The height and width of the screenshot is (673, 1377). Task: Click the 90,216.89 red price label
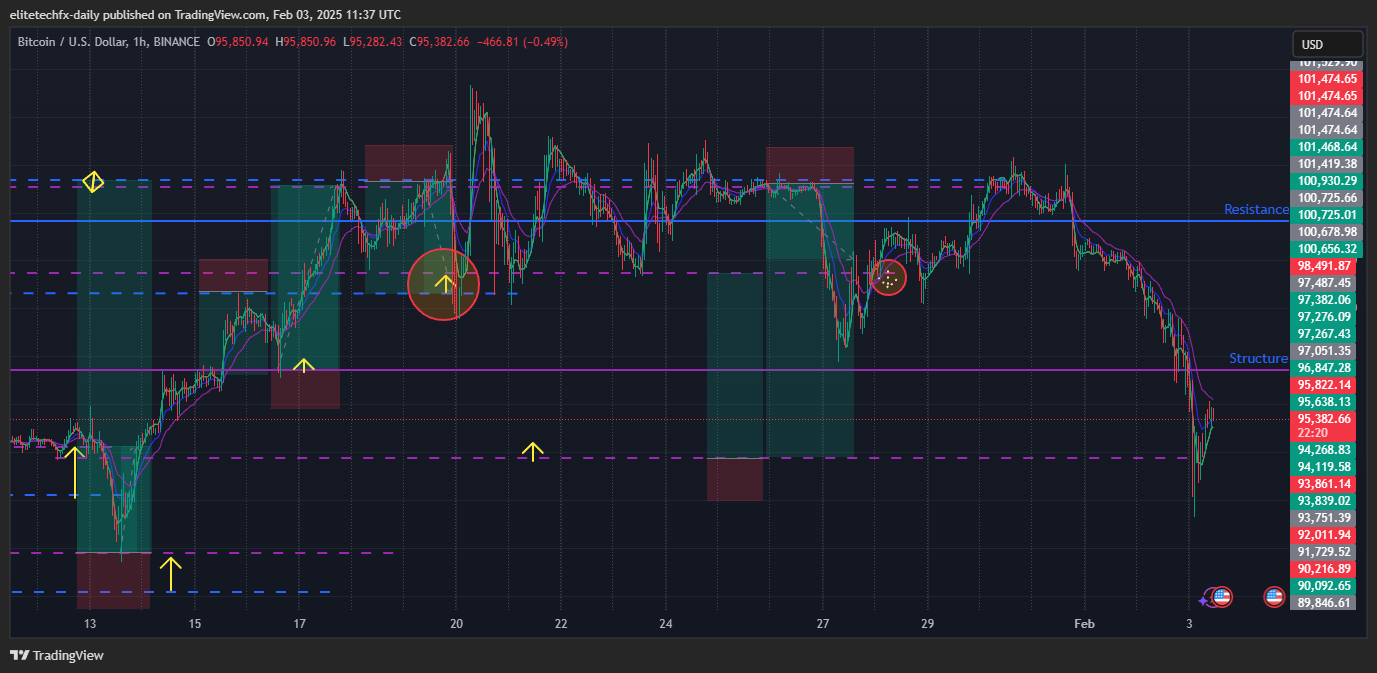pos(1325,568)
